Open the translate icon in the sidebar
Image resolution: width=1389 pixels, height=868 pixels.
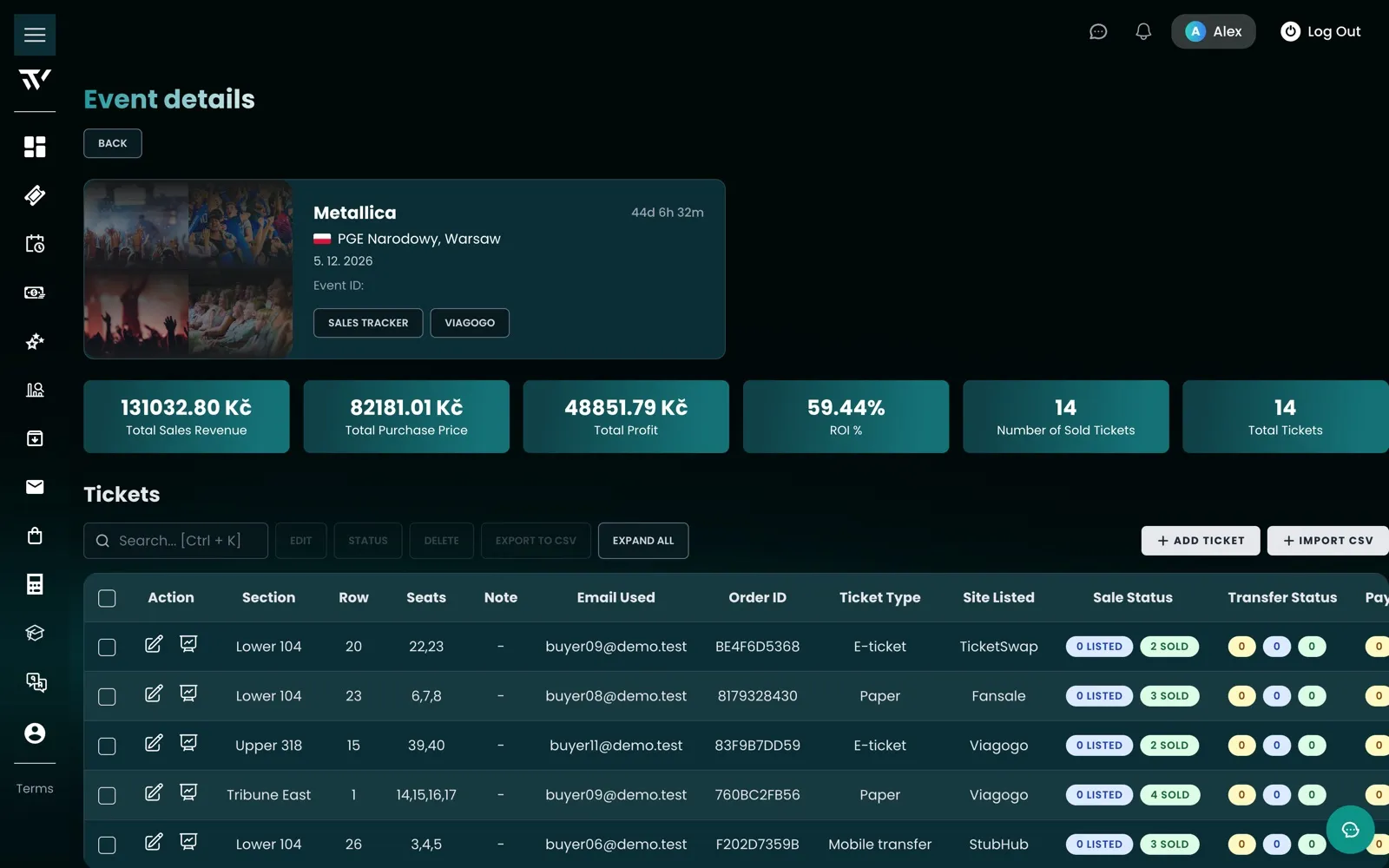(x=35, y=682)
